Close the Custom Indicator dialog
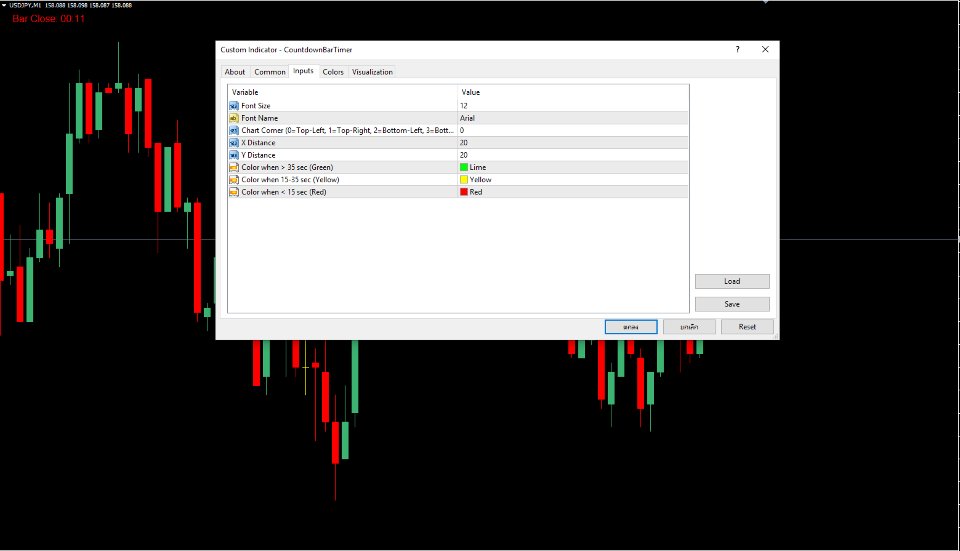 (765, 50)
